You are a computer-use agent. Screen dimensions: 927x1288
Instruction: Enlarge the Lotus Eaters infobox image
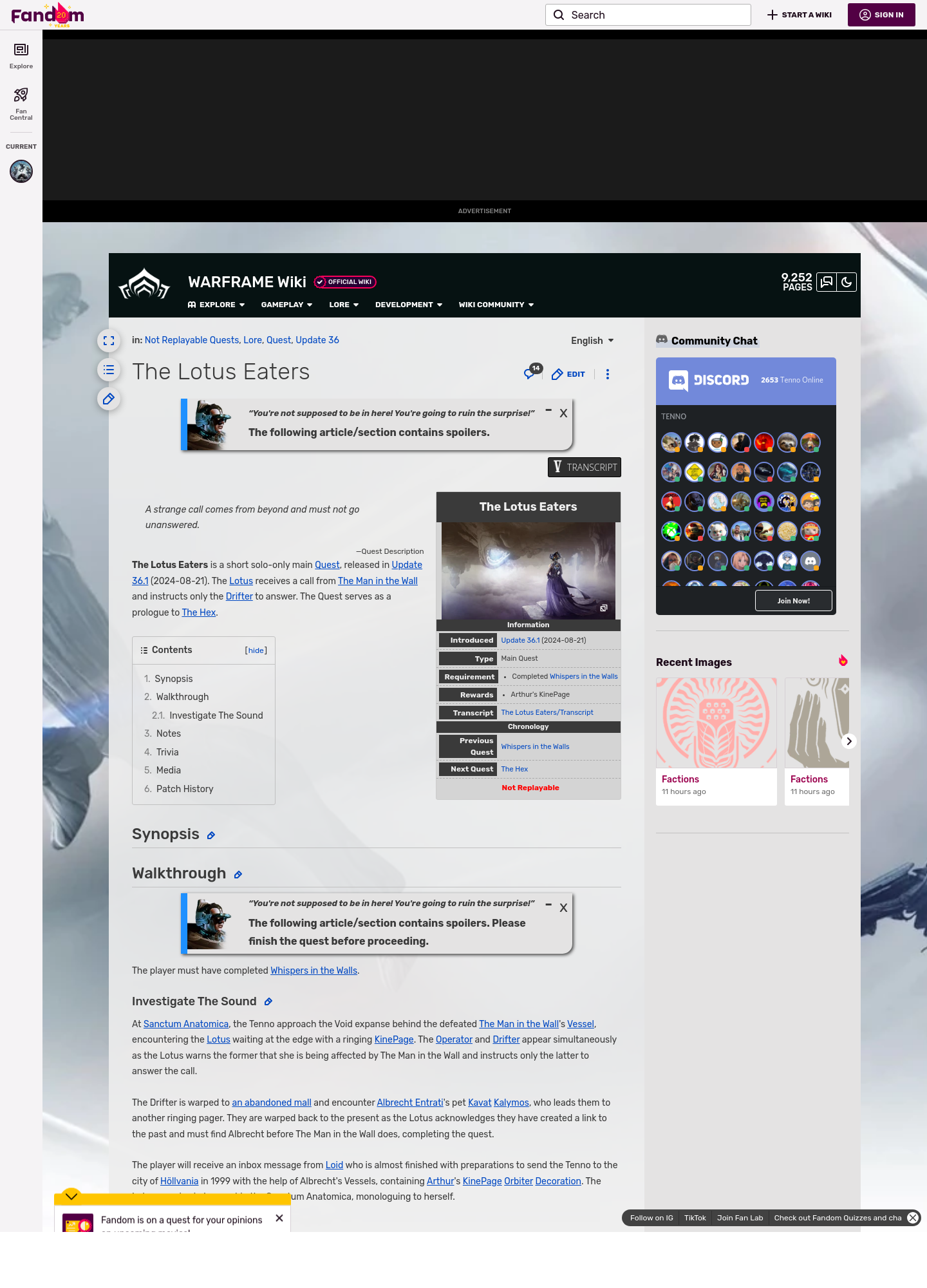point(604,608)
